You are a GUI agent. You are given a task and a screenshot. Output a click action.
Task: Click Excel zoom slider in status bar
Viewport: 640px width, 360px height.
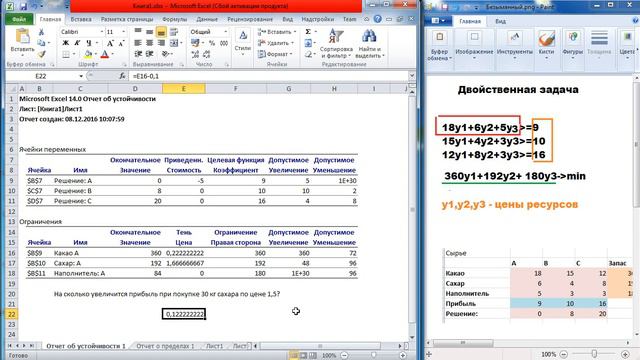pos(373,356)
